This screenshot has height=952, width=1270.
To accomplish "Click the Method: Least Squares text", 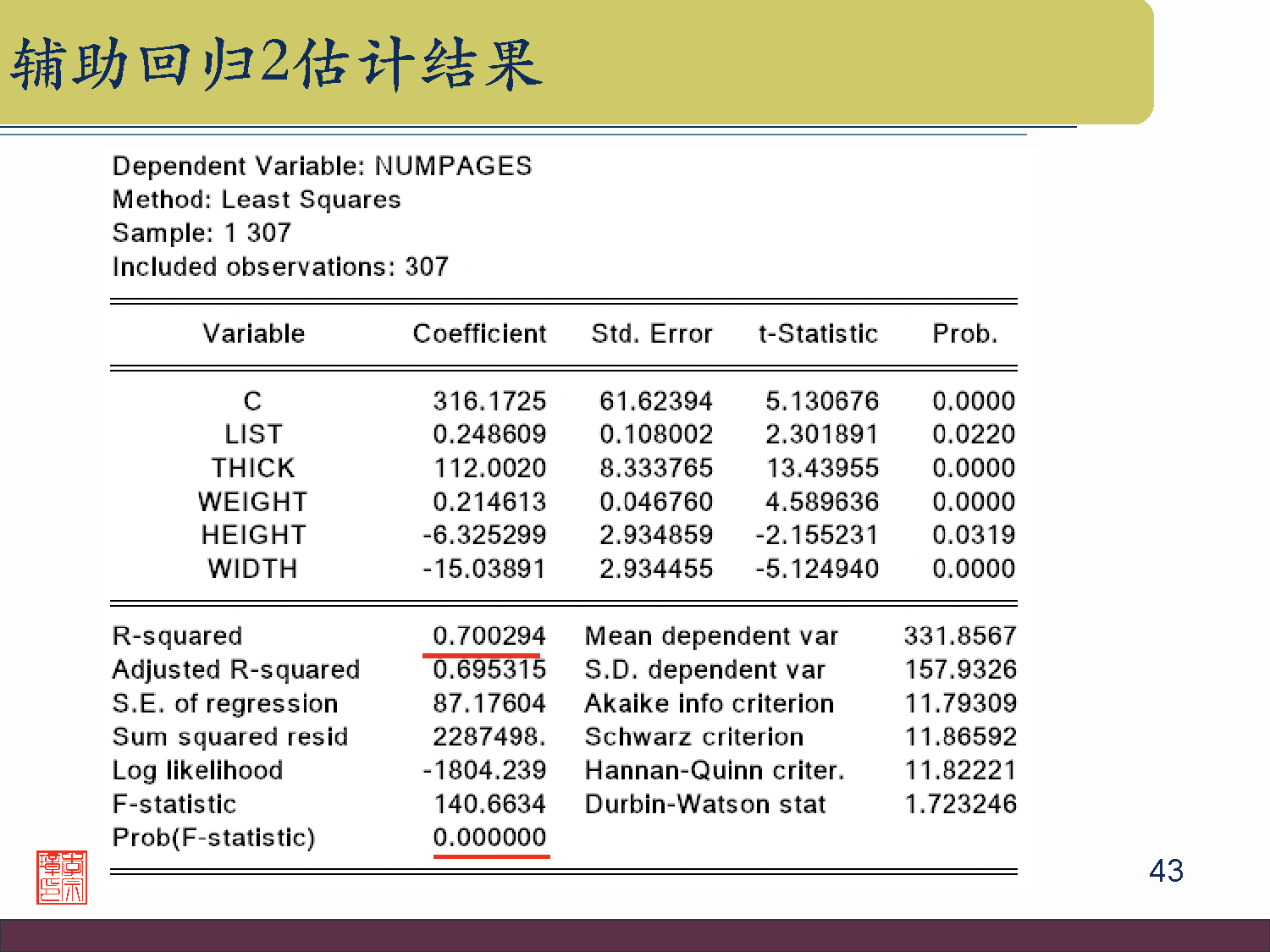I will (x=257, y=200).
